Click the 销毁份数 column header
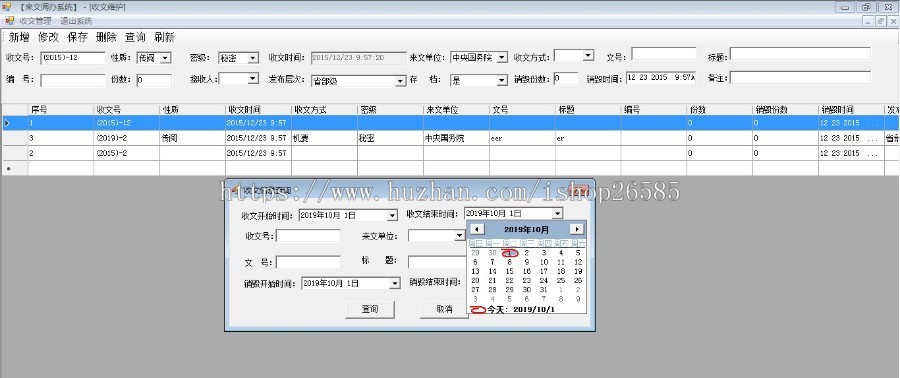Viewport: 900px width, 378px height. coord(786,110)
